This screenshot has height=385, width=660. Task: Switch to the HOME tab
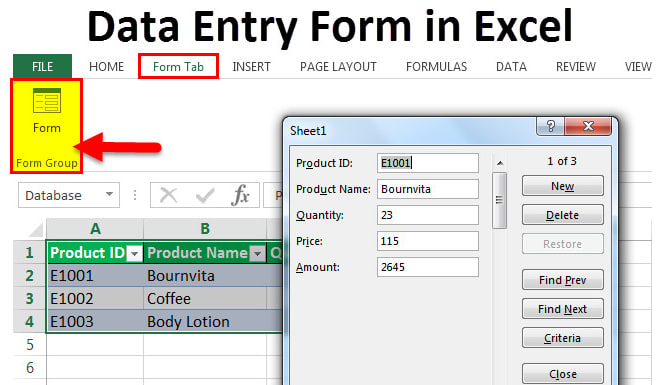click(x=106, y=66)
